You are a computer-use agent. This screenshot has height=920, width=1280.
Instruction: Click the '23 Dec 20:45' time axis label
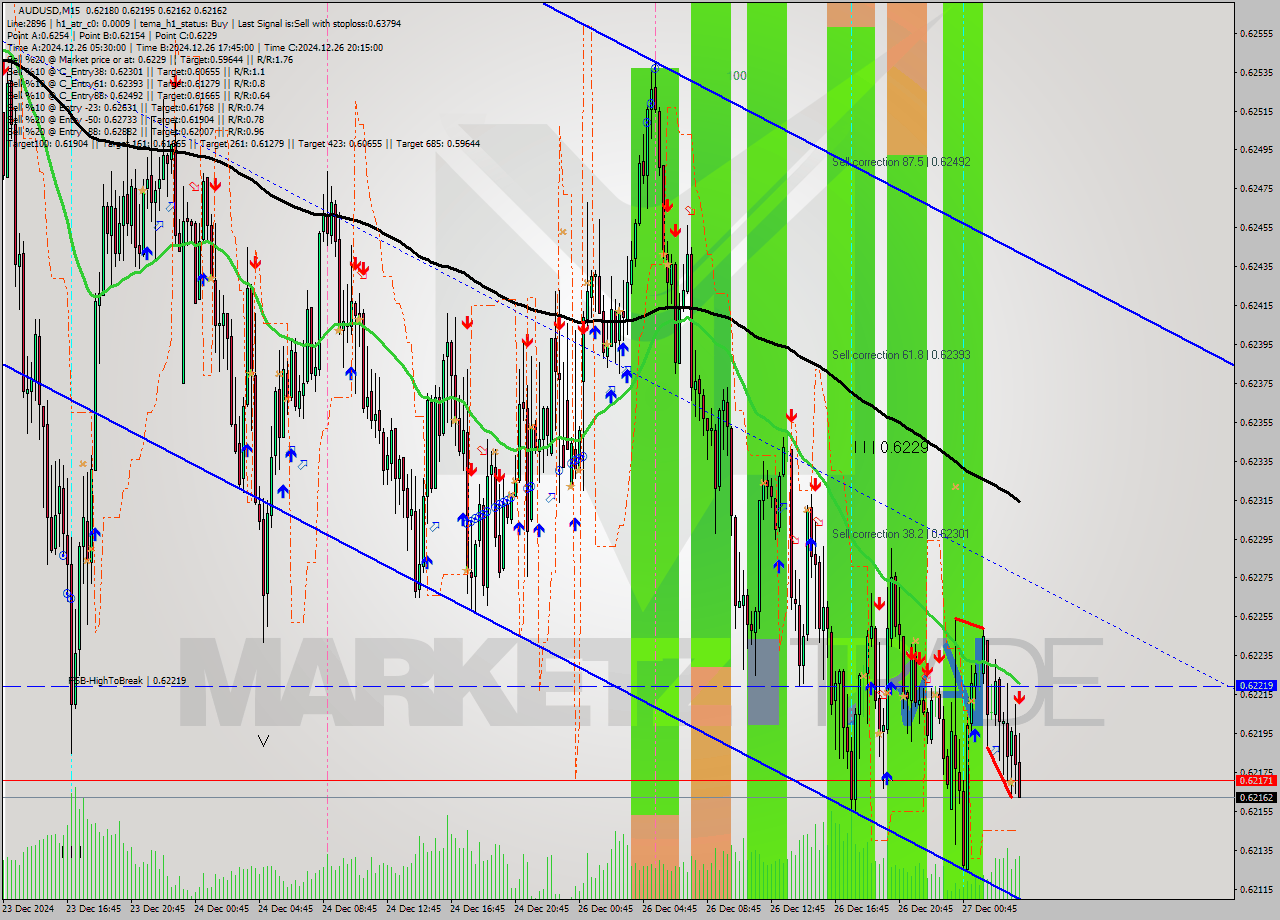coord(158,909)
